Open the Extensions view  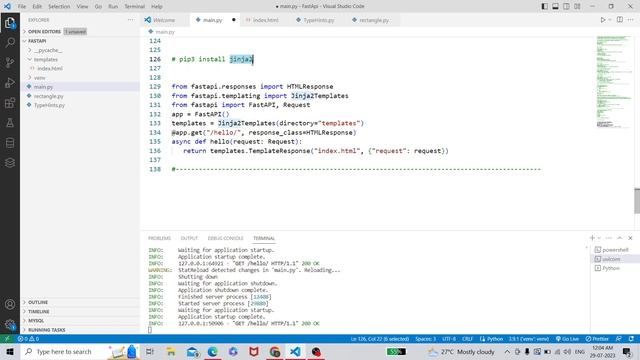click(x=10, y=102)
